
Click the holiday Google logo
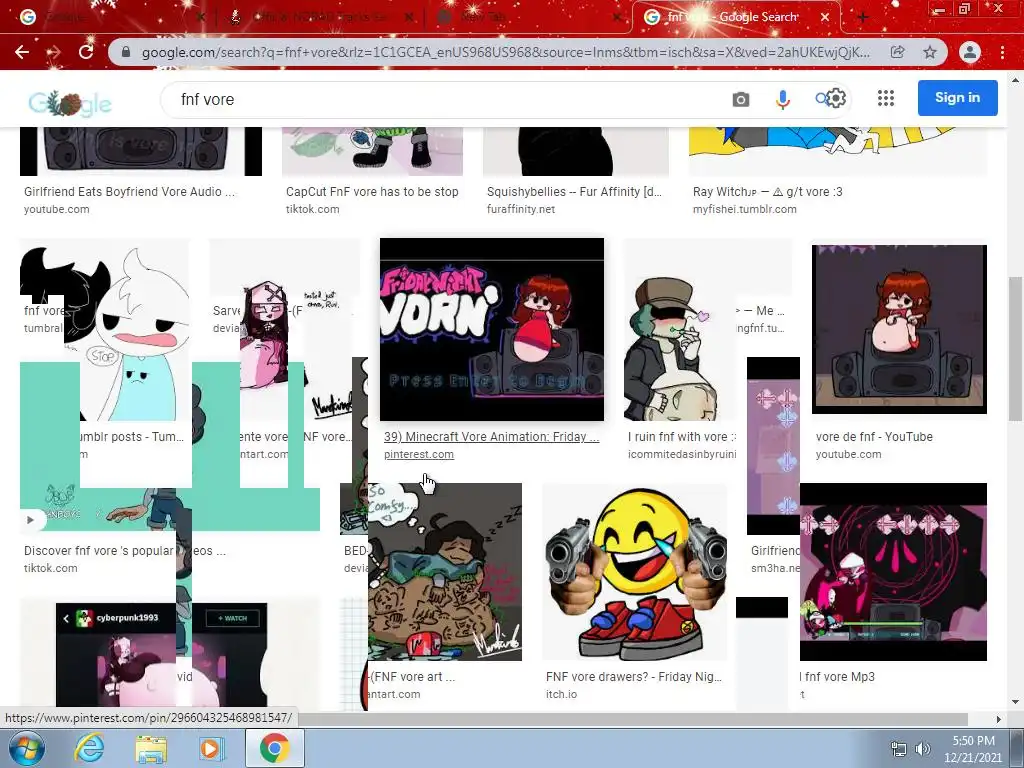[x=70, y=103]
